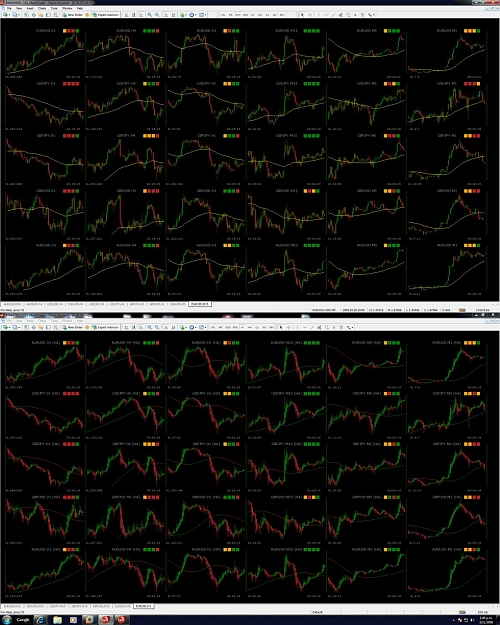Select crosshair tool in upper toolbar
Viewport: 500px width, 625px height.
[311, 15]
